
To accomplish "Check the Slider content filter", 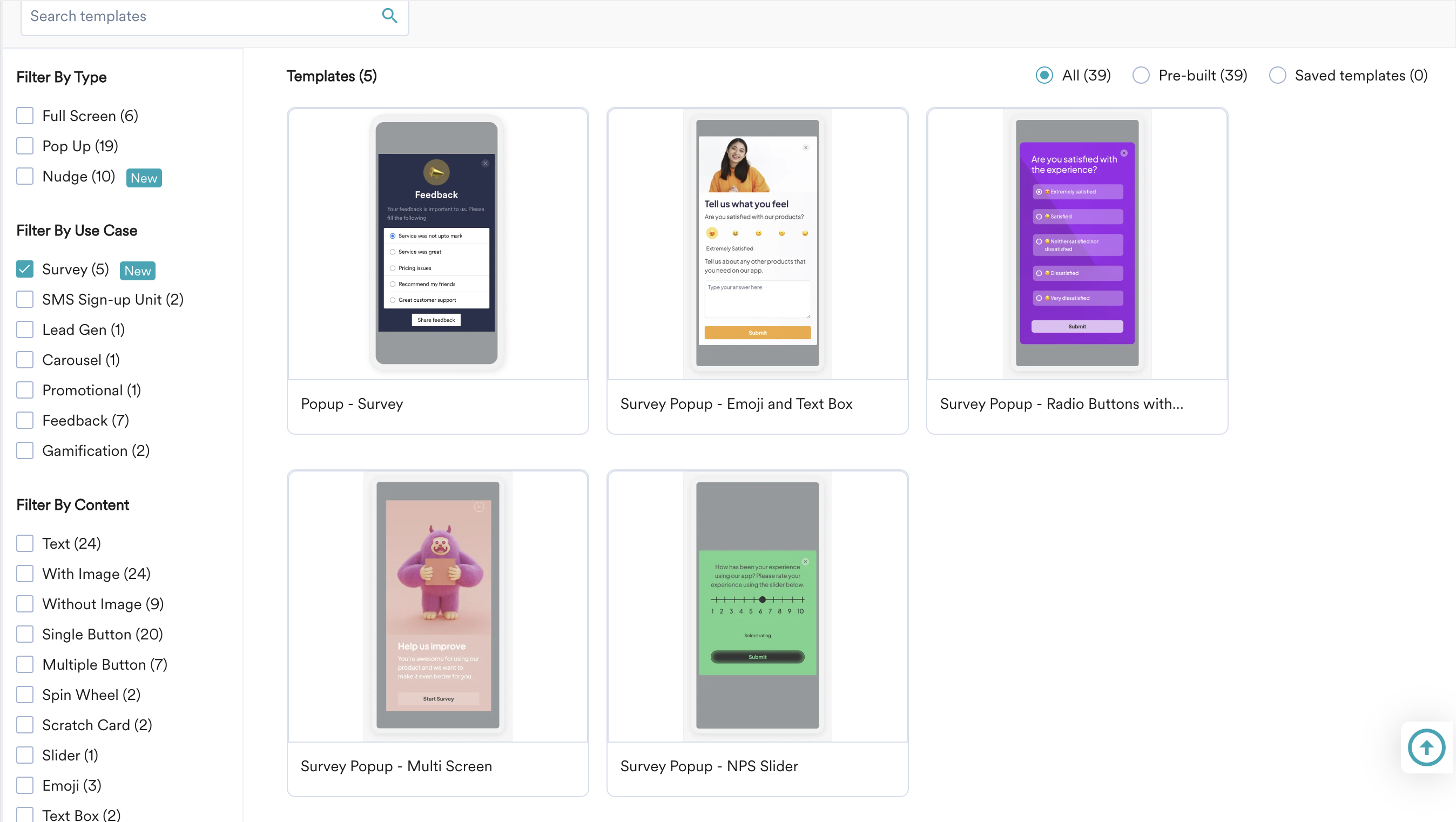I will click(x=25, y=755).
